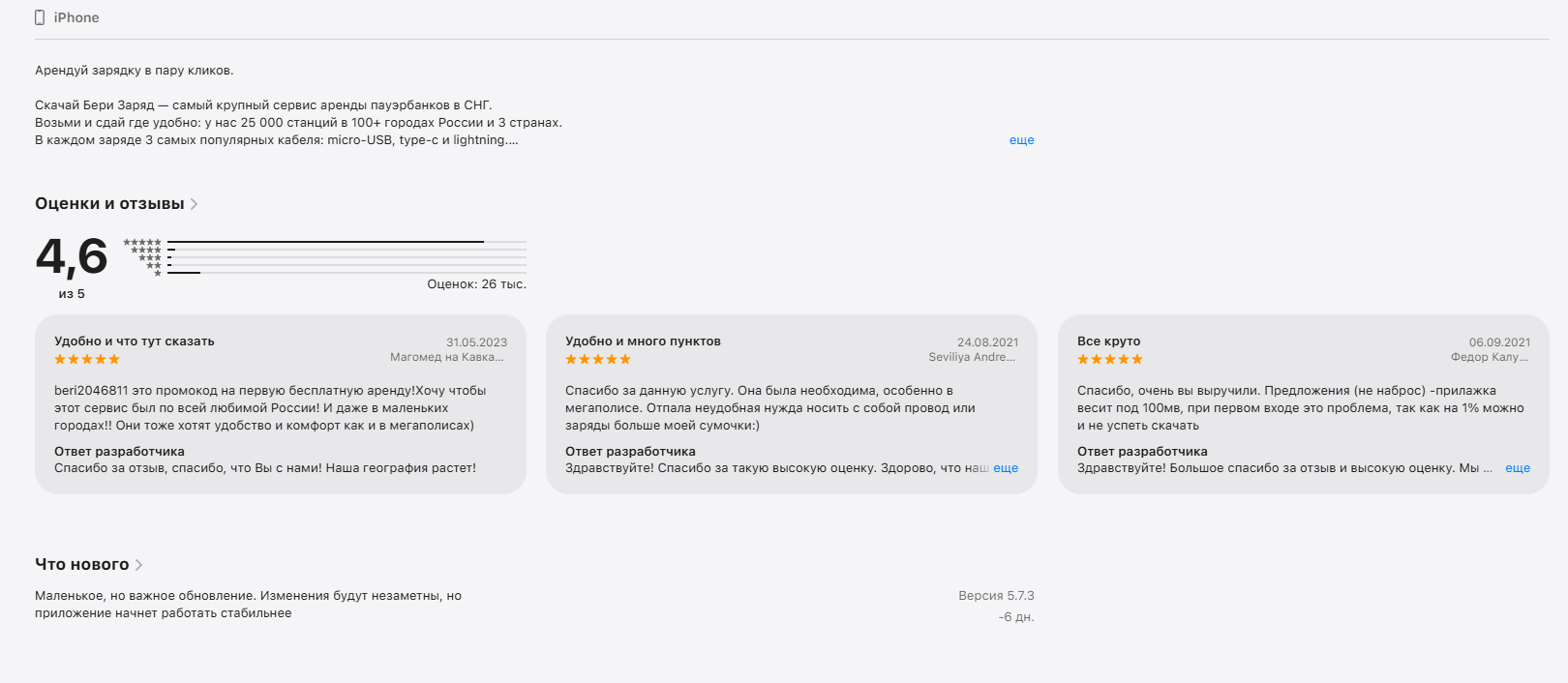
Task: Show full app description via "еще"
Action: click(x=1021, y=140)
